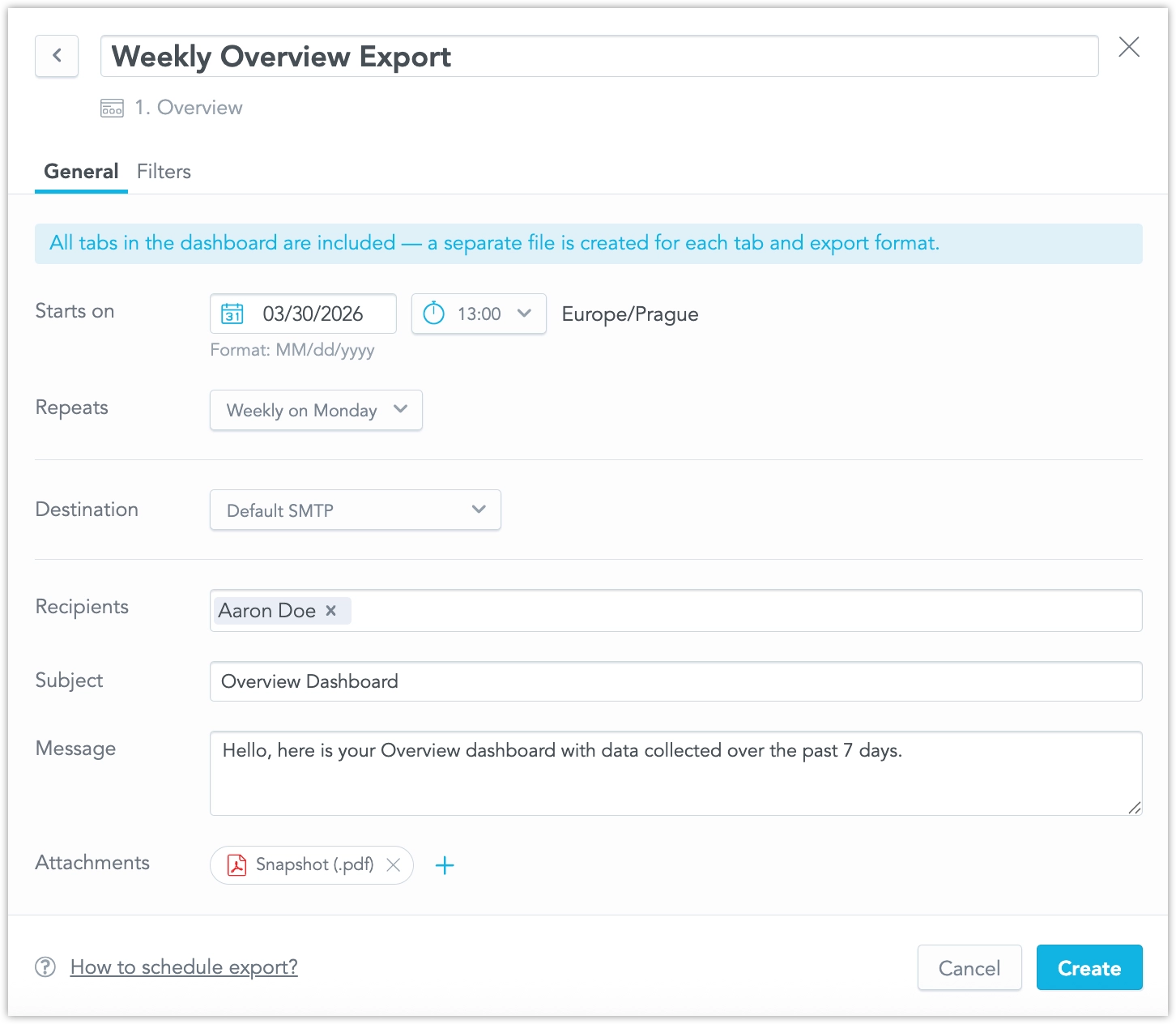Edit the Subject field Overview Dashboard
This screenshot has width=1176, height=1024.
click(x=676, y=681)
